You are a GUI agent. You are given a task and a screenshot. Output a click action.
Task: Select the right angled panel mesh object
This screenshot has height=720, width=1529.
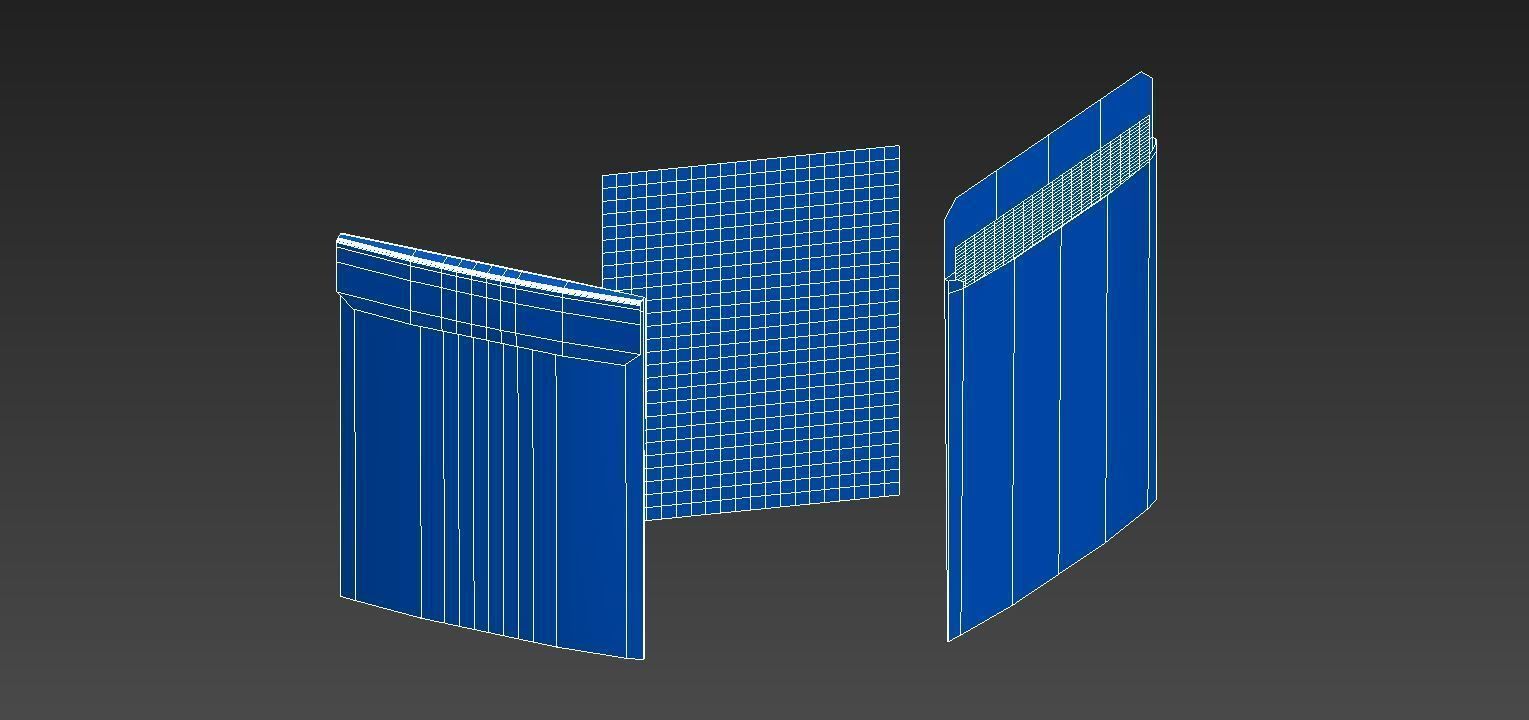[1051, 356]
